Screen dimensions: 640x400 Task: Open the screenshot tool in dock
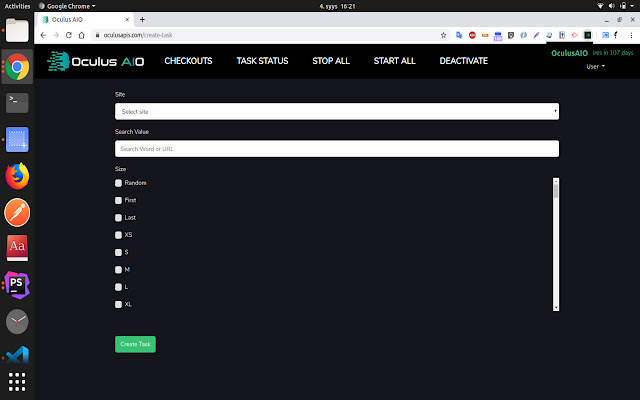pos(17,139)
